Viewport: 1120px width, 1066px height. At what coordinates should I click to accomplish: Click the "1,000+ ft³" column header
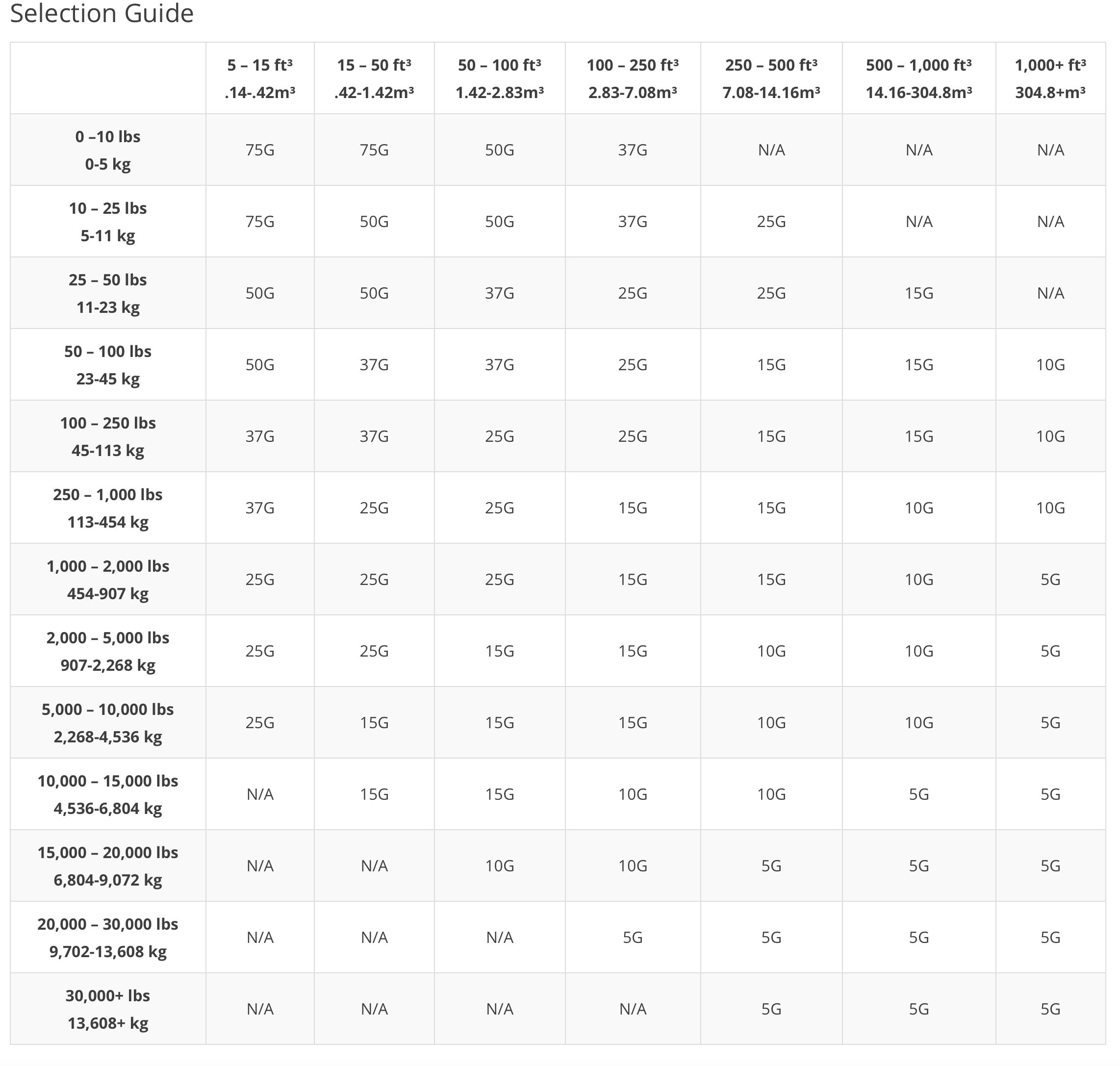(x=1050, y=66)
